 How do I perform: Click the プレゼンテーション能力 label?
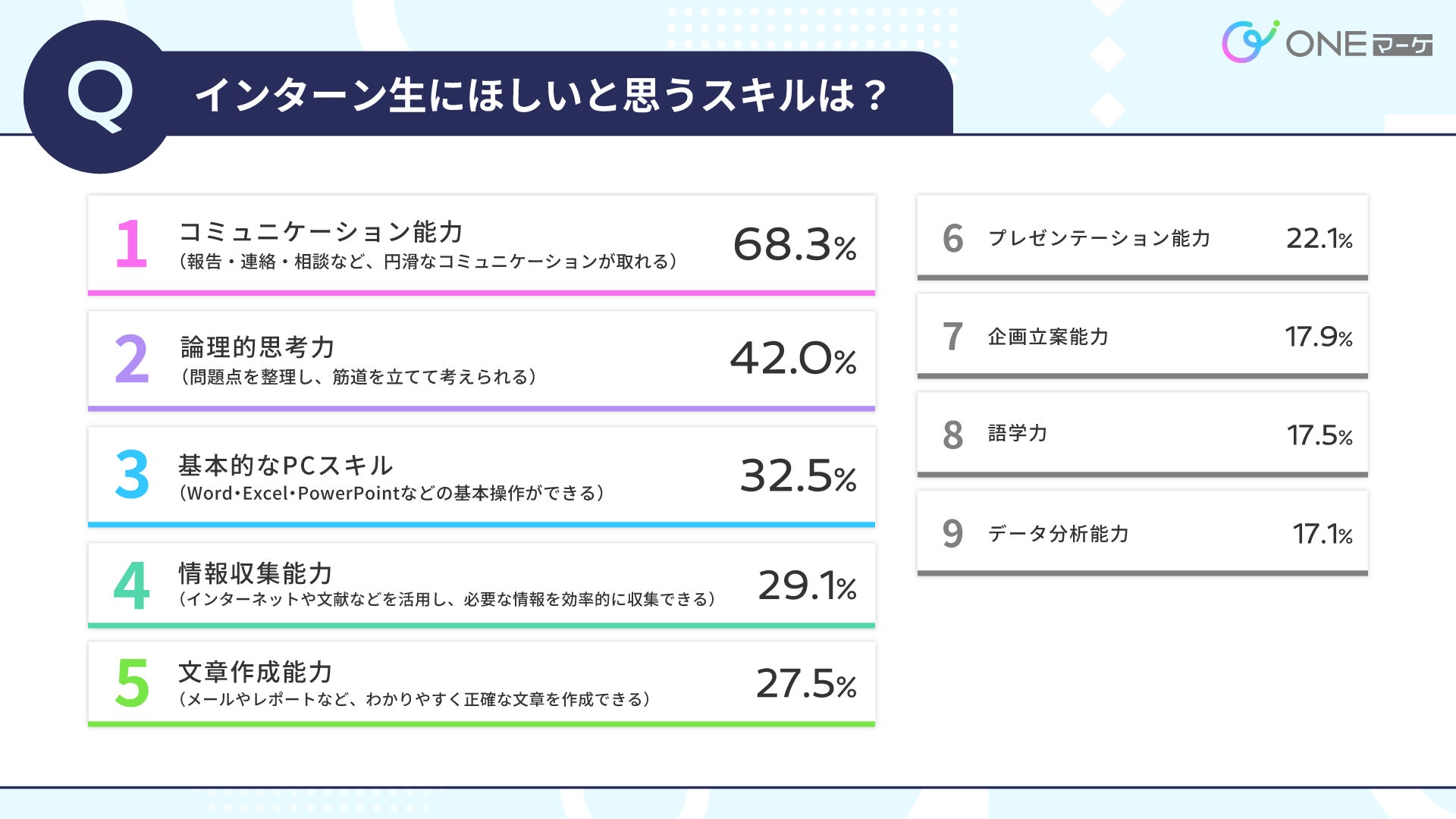(1099, 238)
